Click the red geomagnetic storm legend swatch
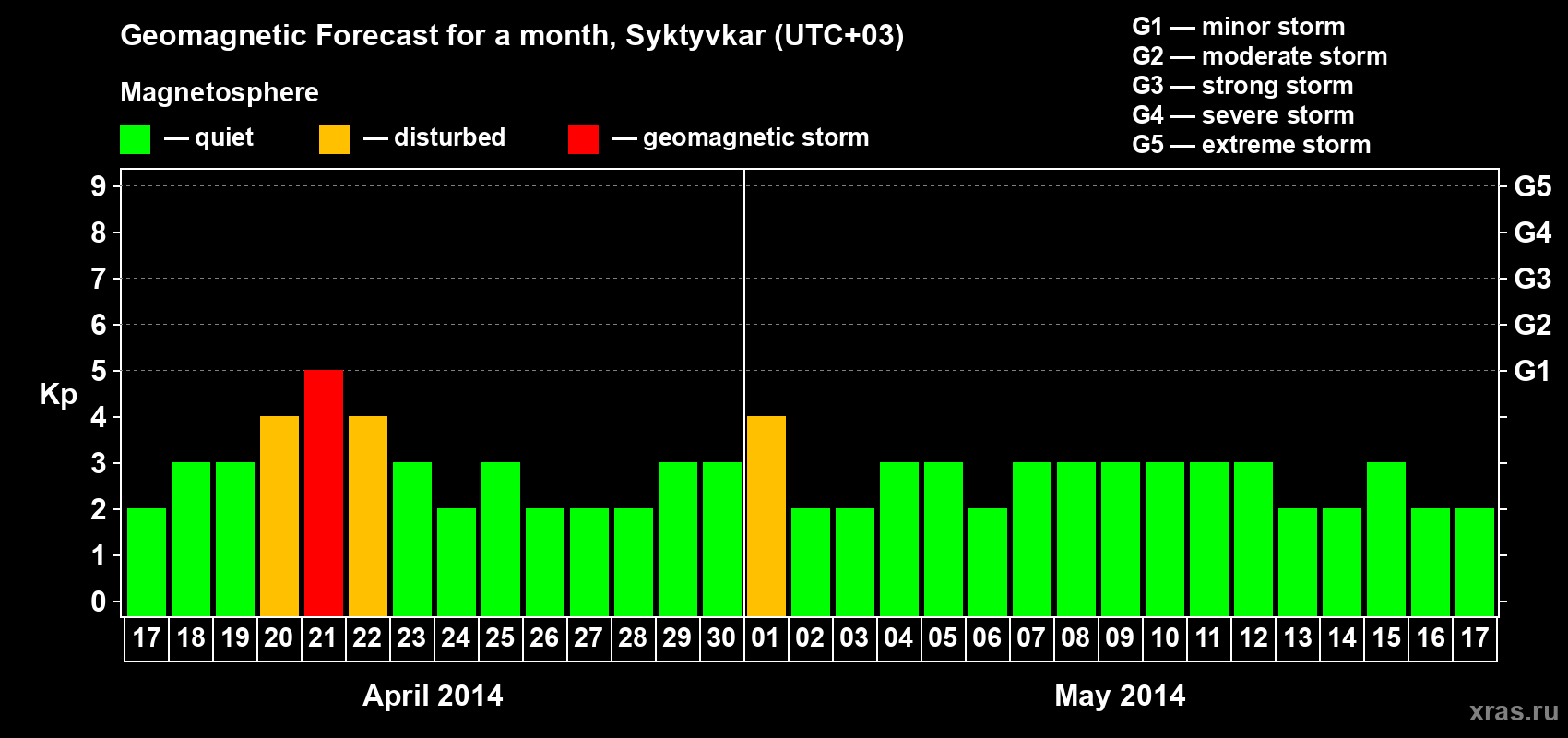 pos(583,139)
